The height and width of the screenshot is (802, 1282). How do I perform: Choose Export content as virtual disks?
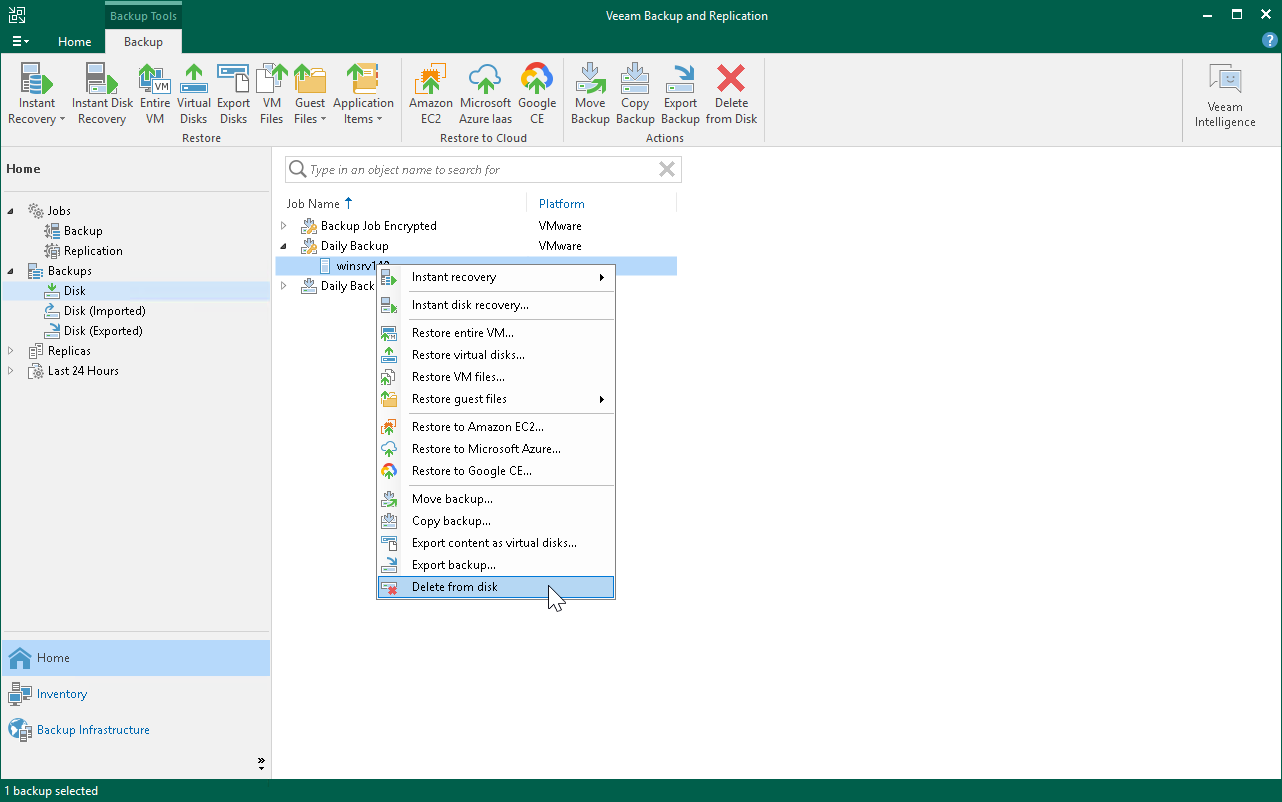click(496, 543)
